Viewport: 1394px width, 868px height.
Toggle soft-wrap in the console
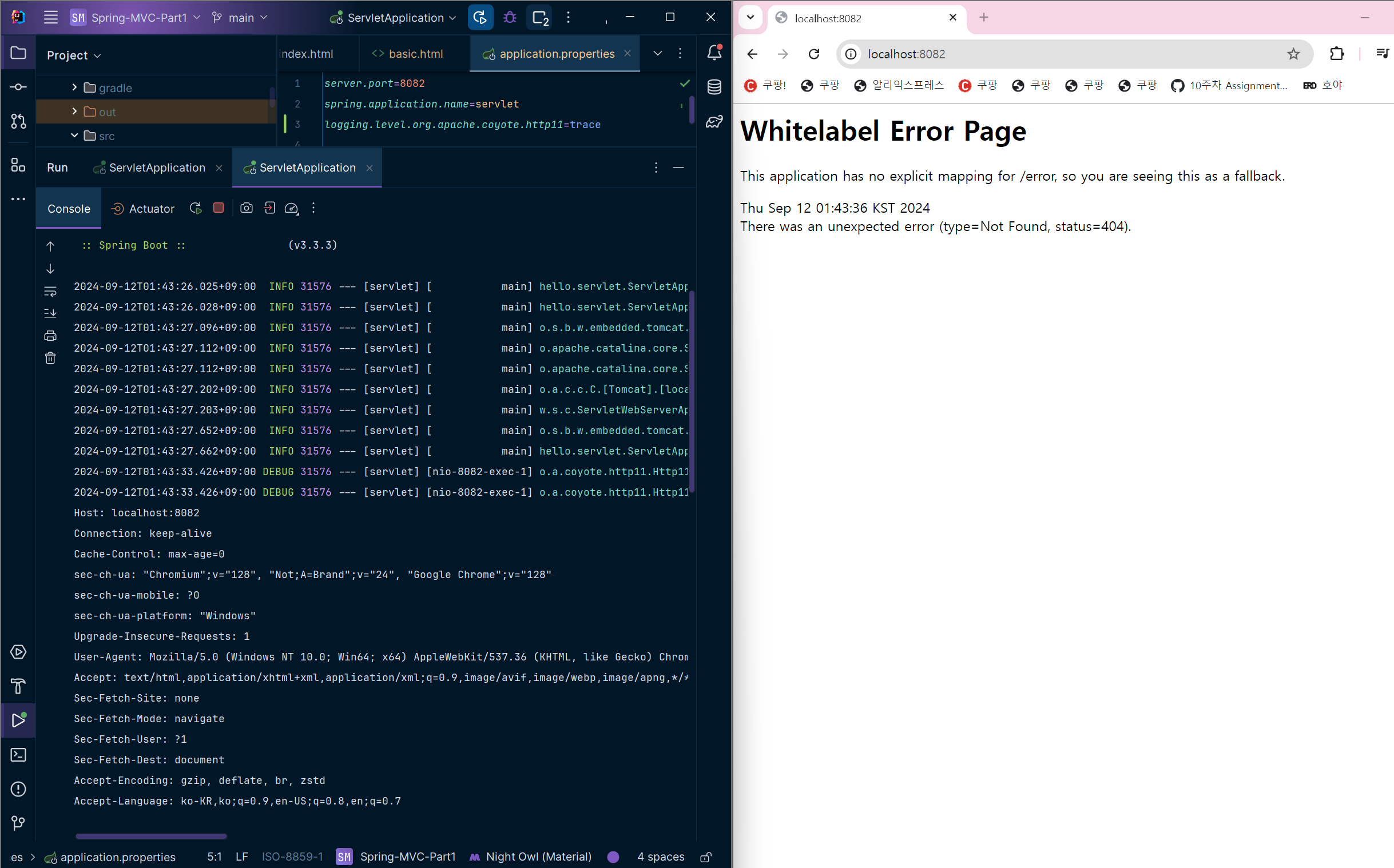[50, 292]
